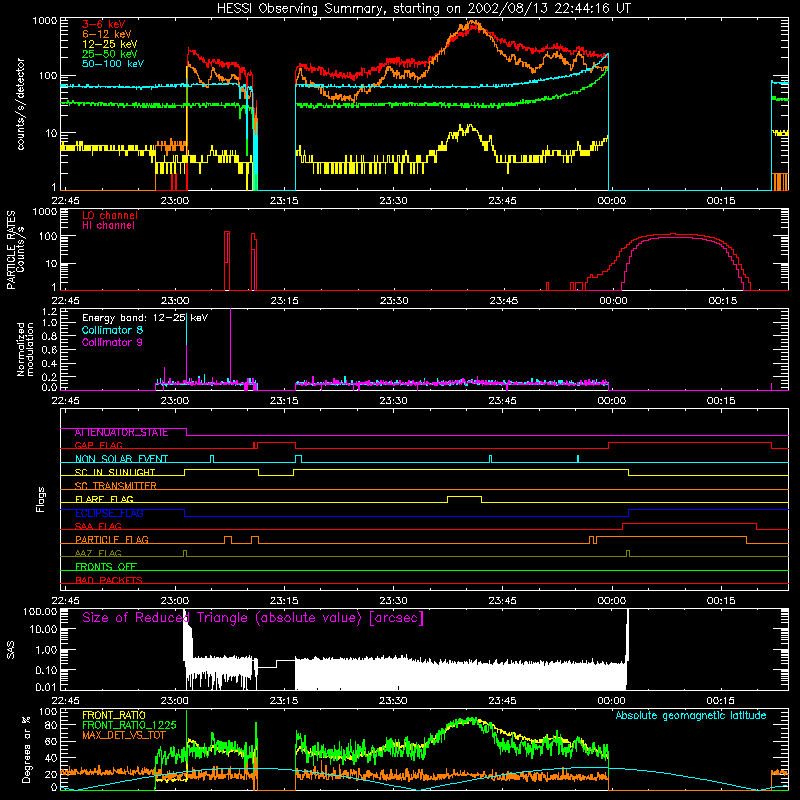Select the Collimator 9 legend entry

coord(112,342)
